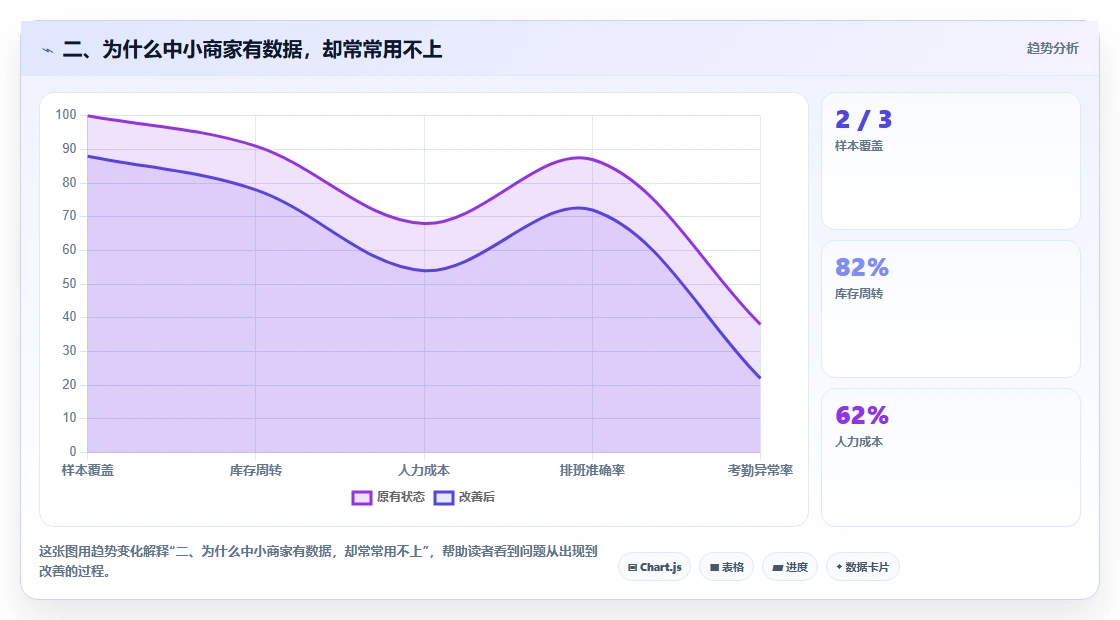Click the 原有状态 data point at 考勤异常率
The image size is (1120, 620).
[760, 324]
